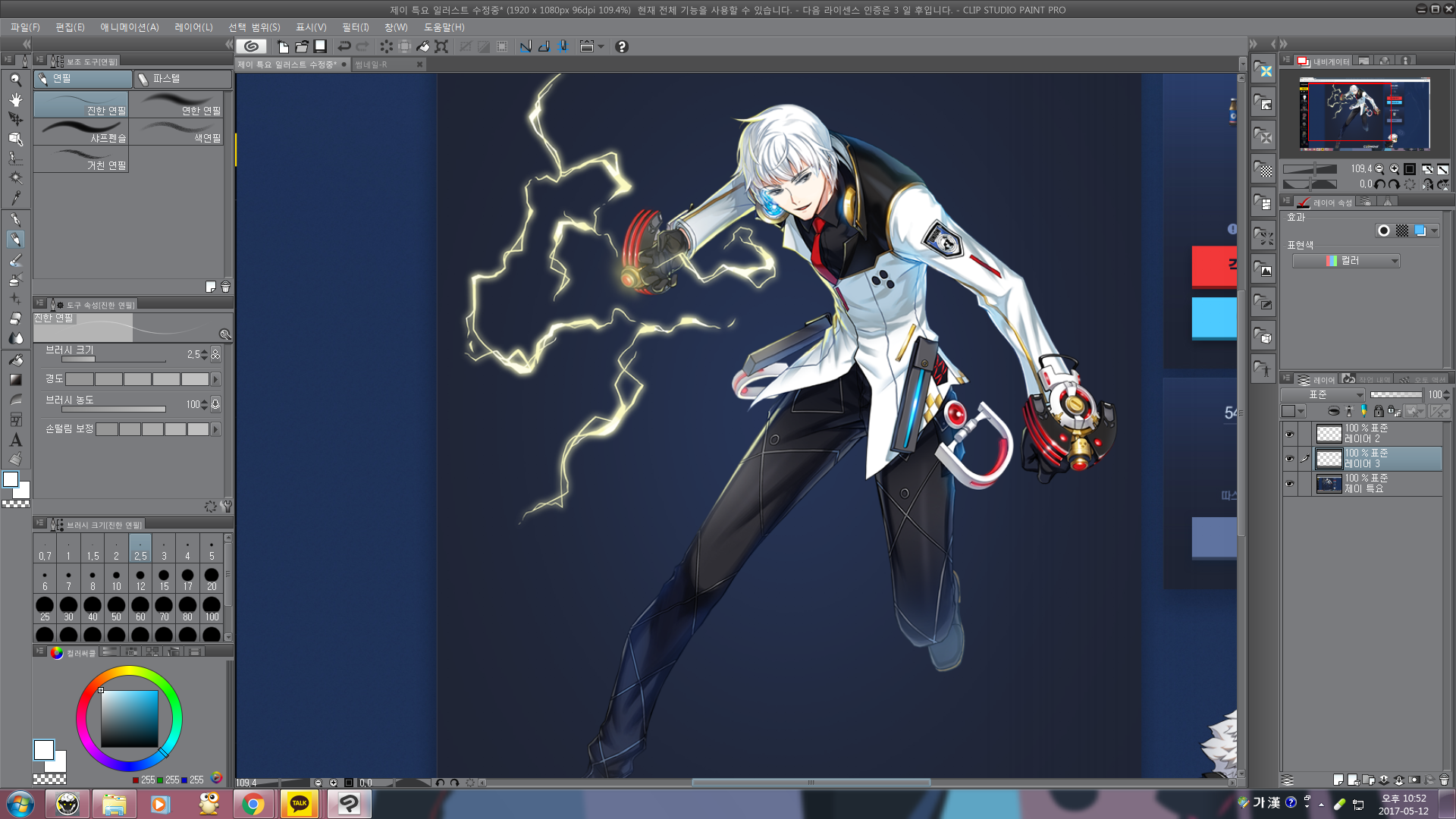Viewport: 1456px width, 819px height.
Task: Expand 경도 hardness options arrow
Action: 216,379
